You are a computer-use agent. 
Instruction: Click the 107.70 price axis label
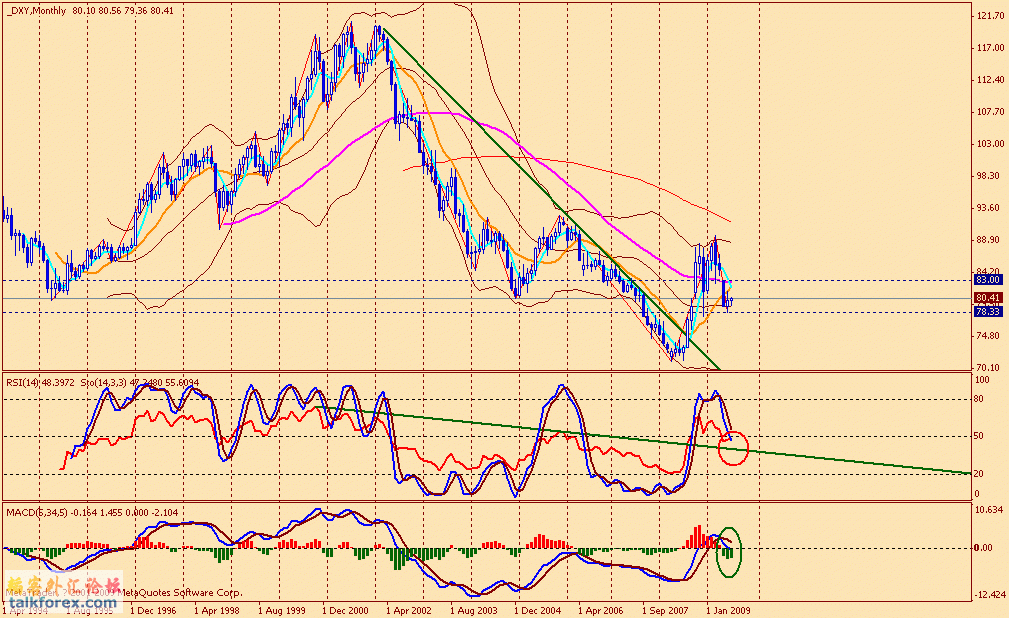[x=991, y=112]
